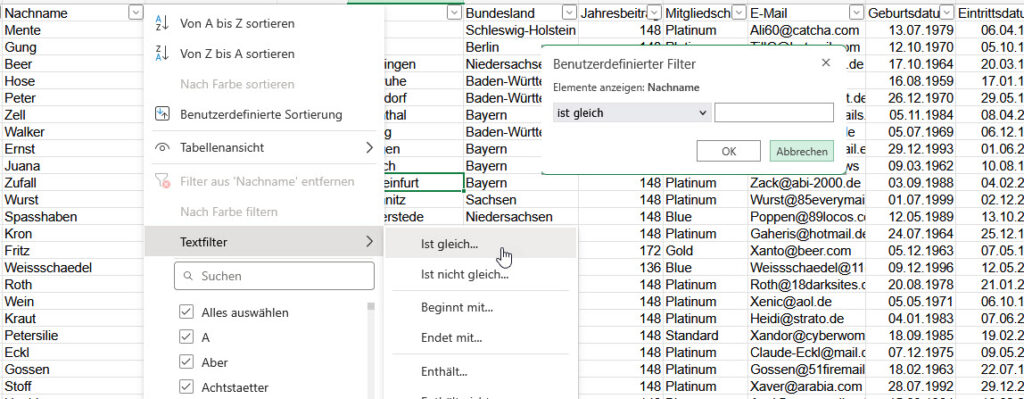
Task: Click the magnifier icon in Suchen box
Action: tap(188, 276)
